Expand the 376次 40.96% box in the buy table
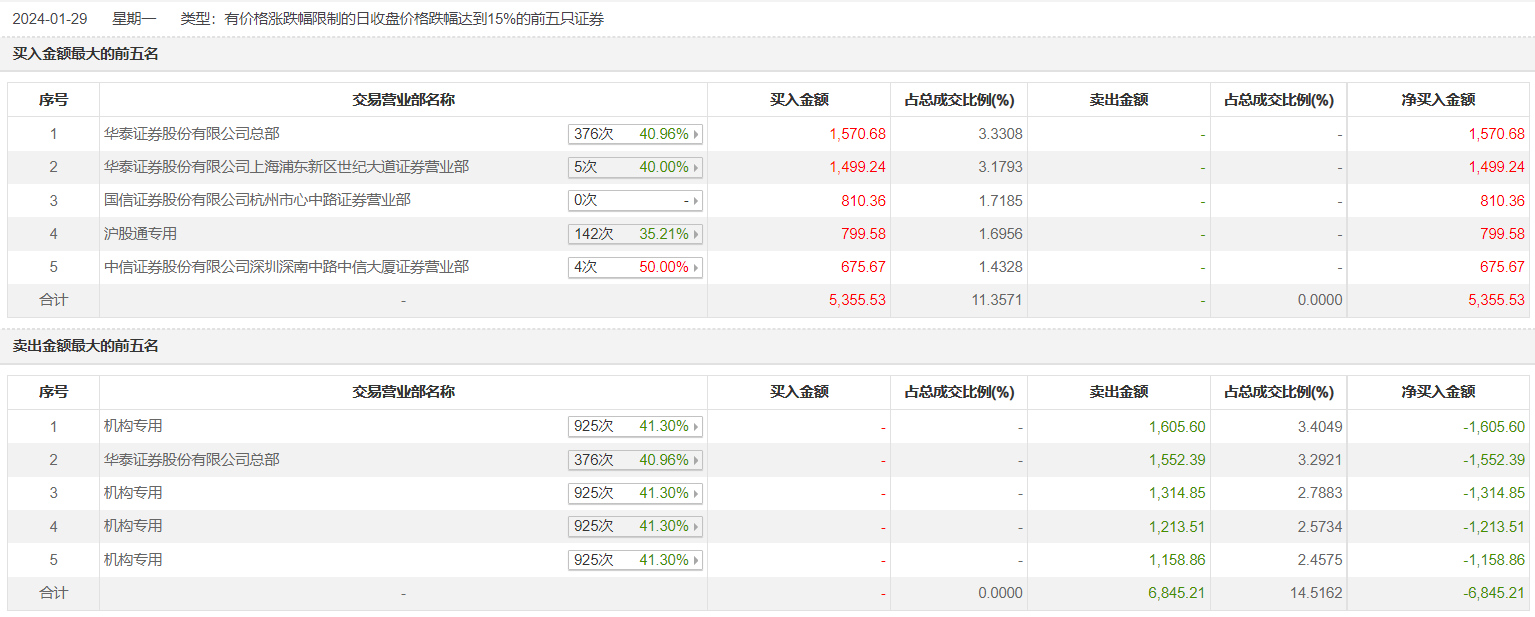The height and width of the screenshot is (617, 1535). pyautogui.click(x=635, y=134)
